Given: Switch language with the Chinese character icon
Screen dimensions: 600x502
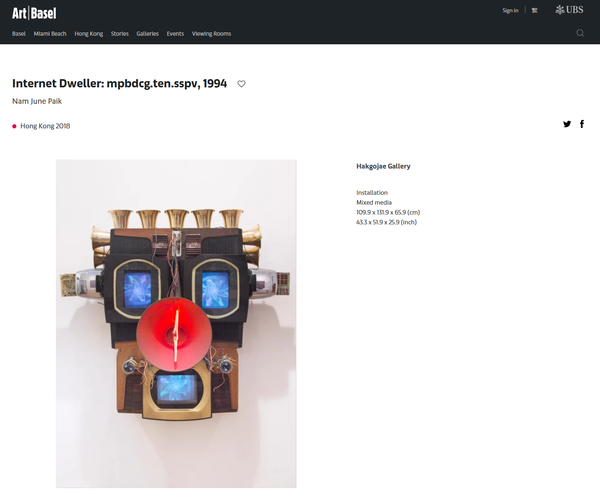Looking at the screenshot, I should (x=535, y=10).
